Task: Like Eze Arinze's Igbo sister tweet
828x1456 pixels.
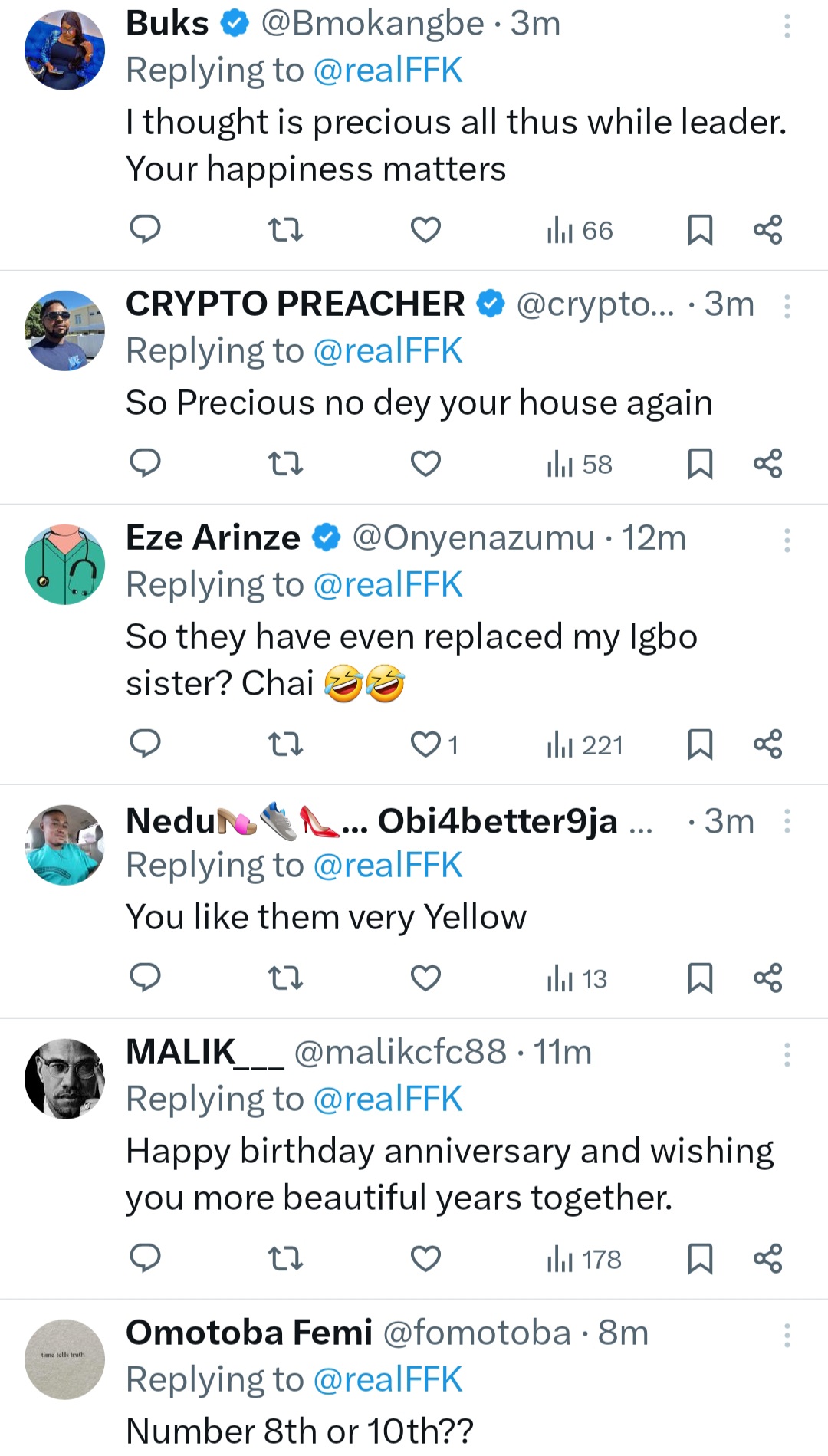Action: pos(426,744)
